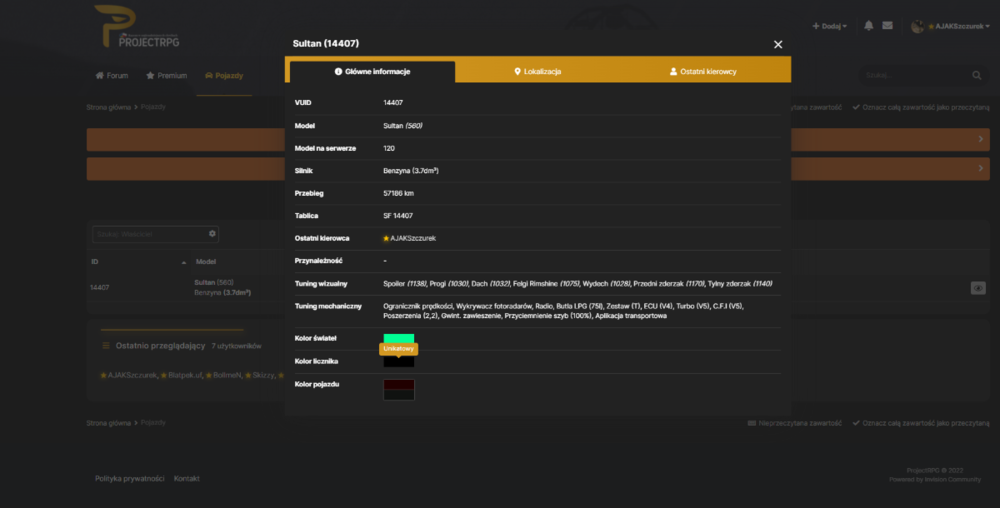Open the Kontakt footer link

tap(187, 479)
